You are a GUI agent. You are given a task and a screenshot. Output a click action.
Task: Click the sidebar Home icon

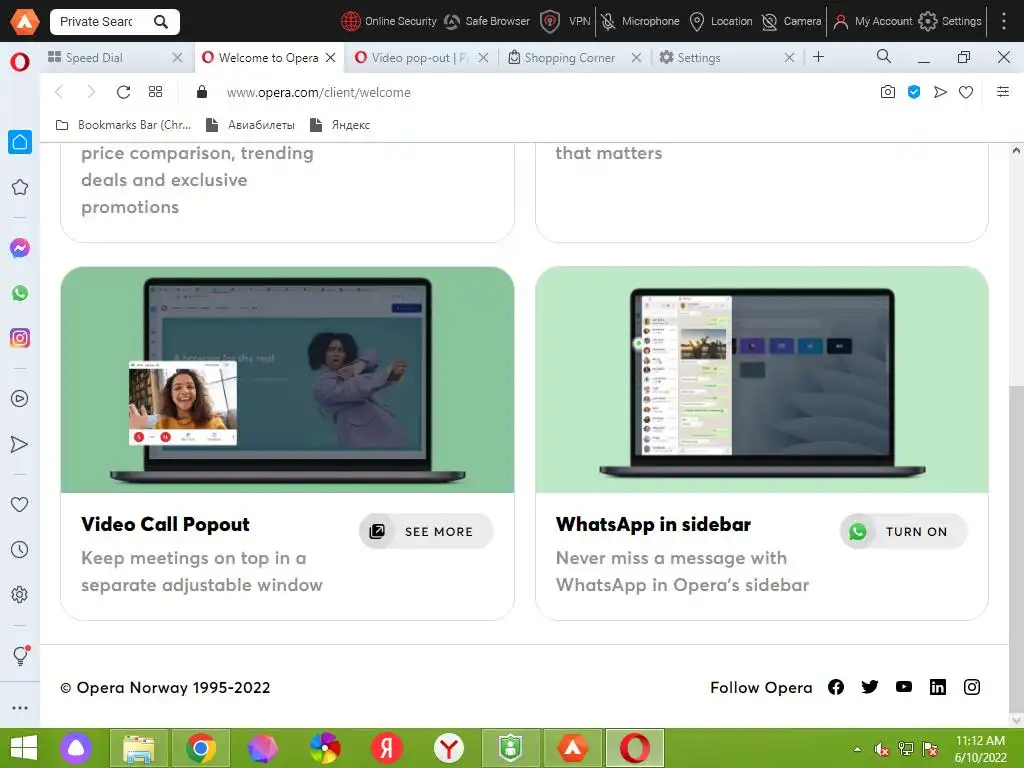[20, 142]
